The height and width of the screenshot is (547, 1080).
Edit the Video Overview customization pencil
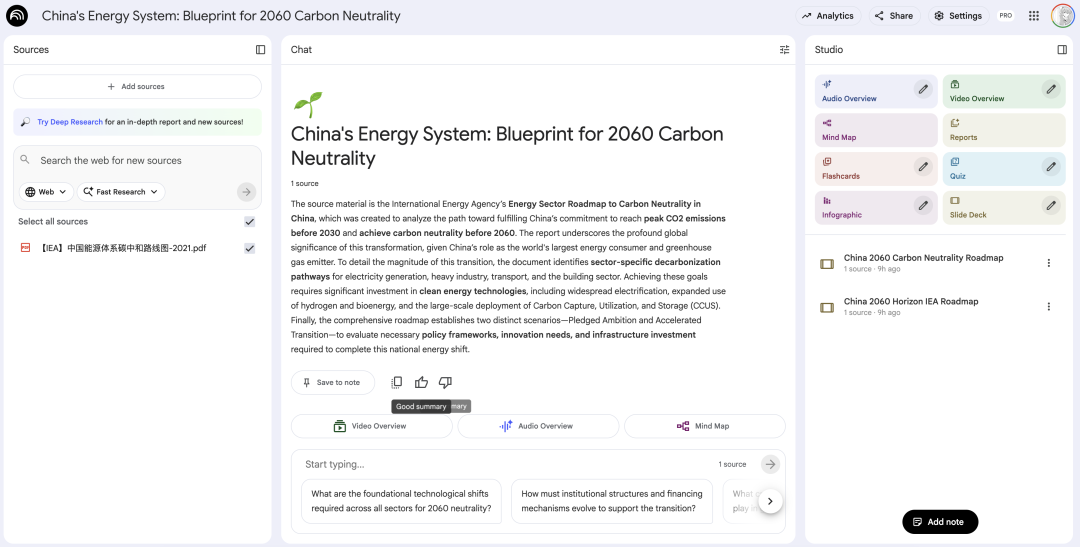[x=1050, y=89]
